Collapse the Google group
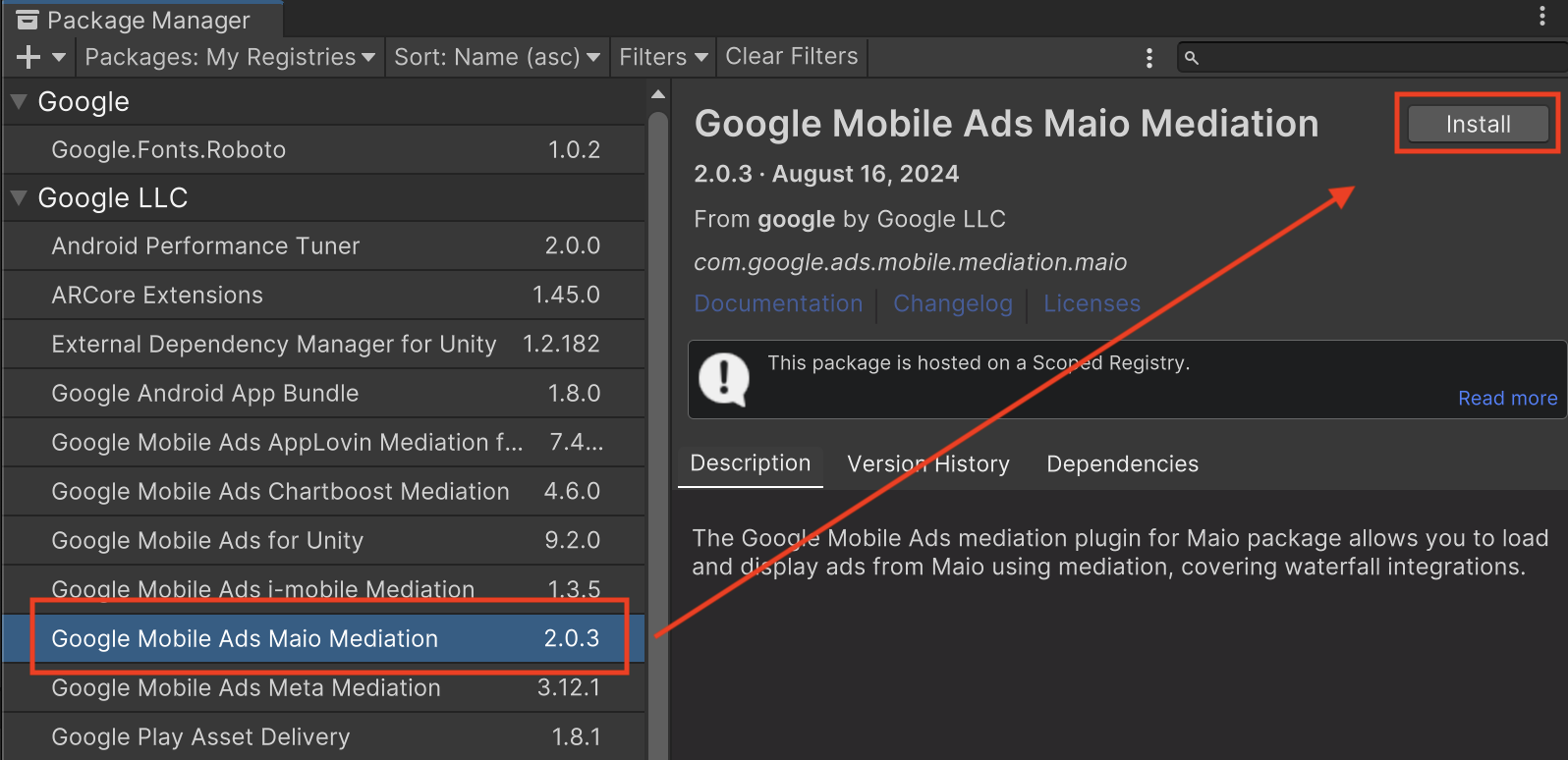Screen dimensions: 1568x760 (x=19, y=102)
